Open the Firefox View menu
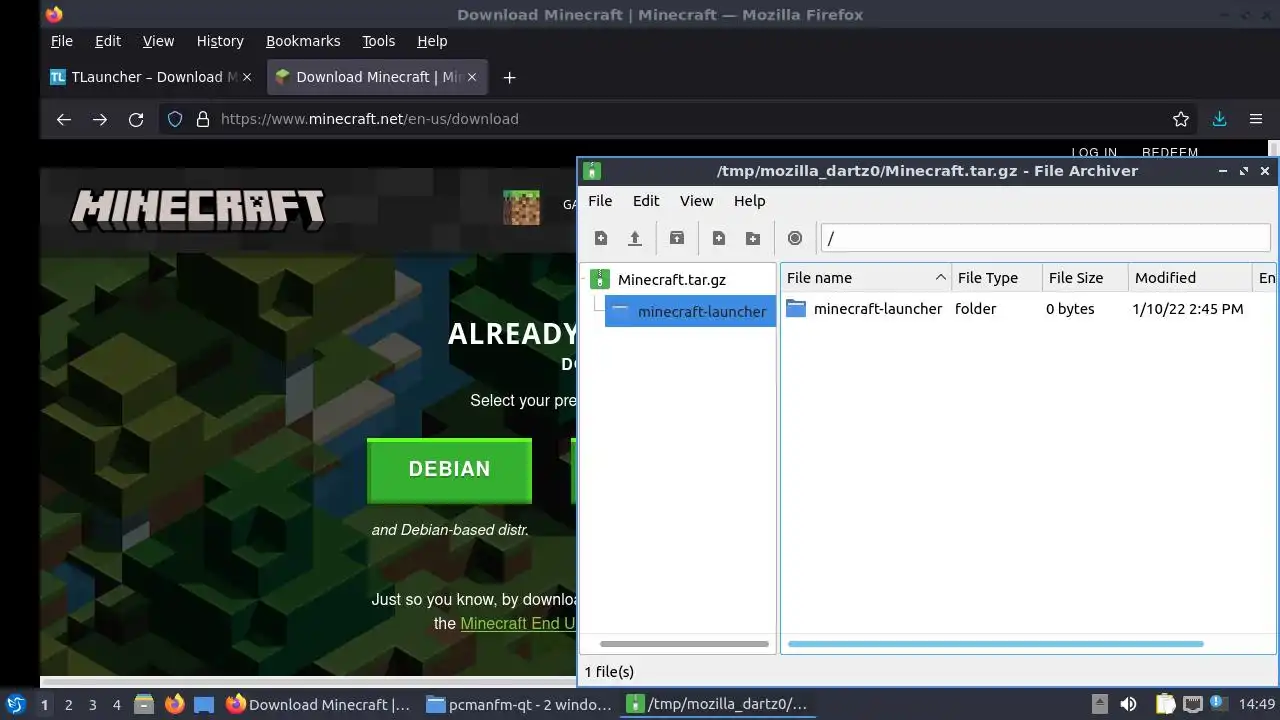Image resolution: width=1280 pixels, height=720 pixels. coord(158,41)
